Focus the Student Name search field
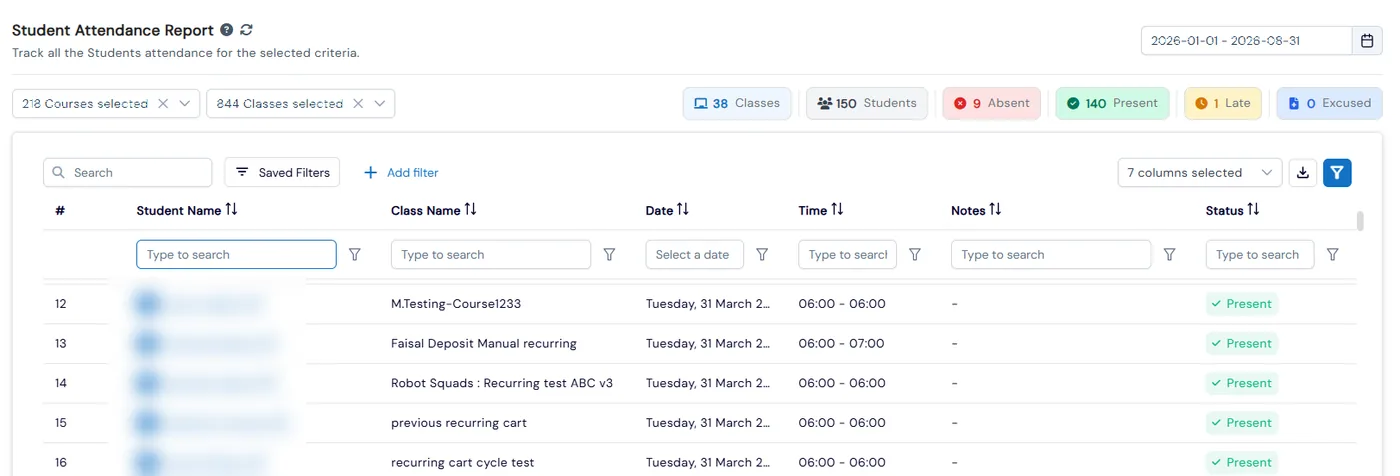 (x=236, y=255)
